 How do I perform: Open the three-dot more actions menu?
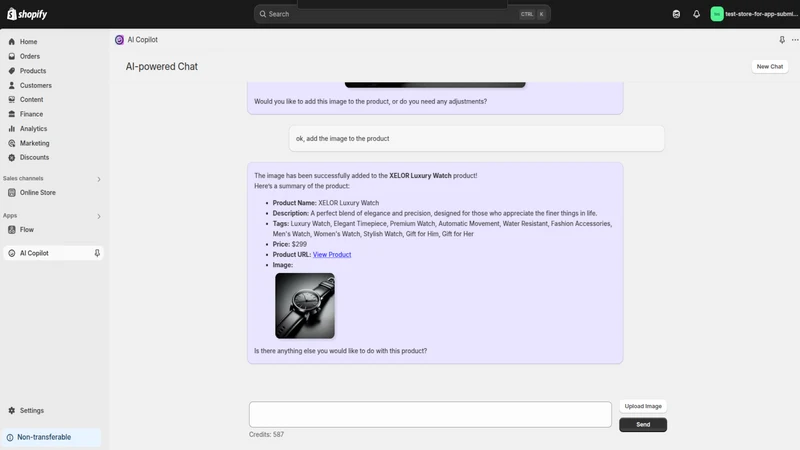coord(795,40)
